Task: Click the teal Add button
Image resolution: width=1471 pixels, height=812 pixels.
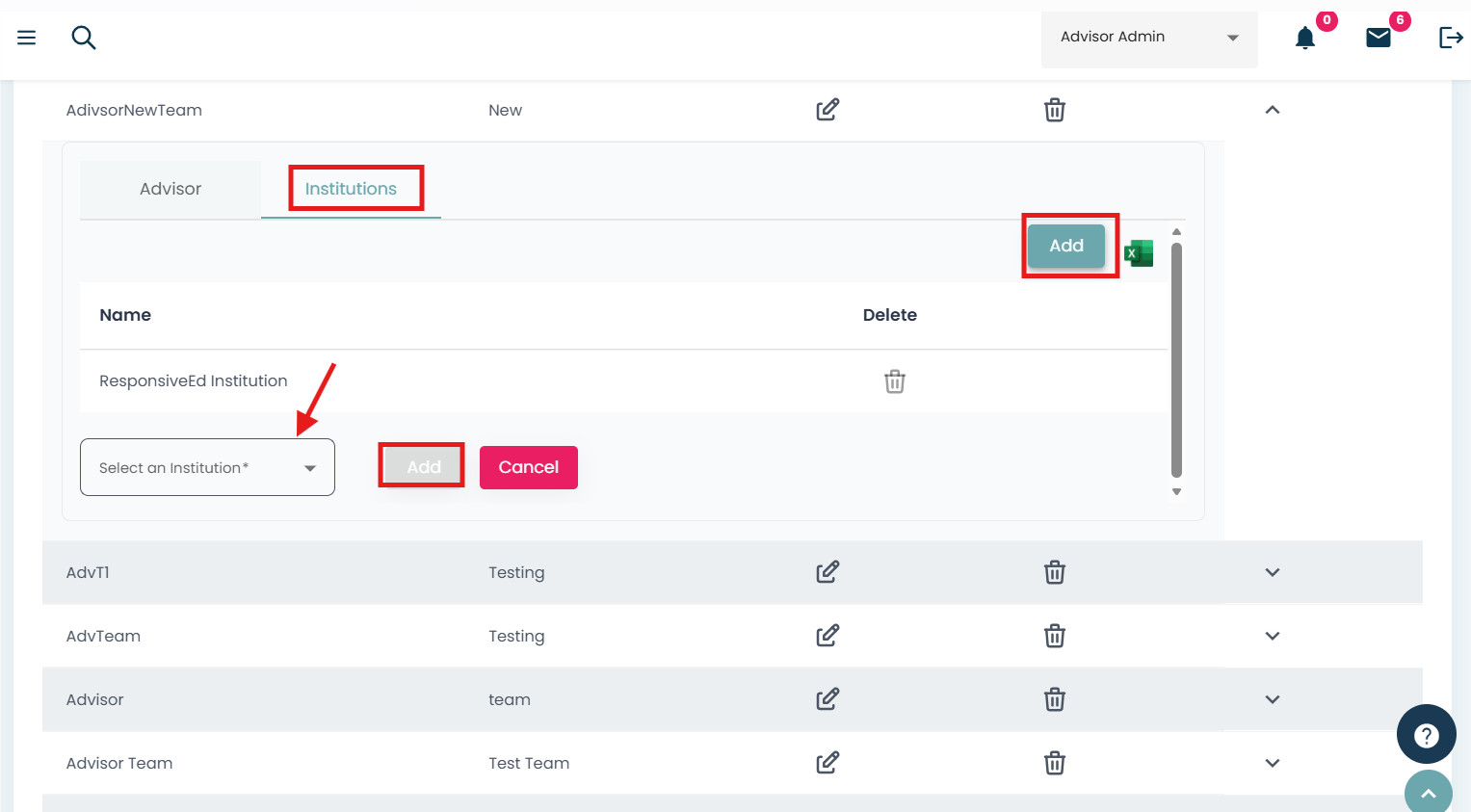Action: click(1065, 246)
